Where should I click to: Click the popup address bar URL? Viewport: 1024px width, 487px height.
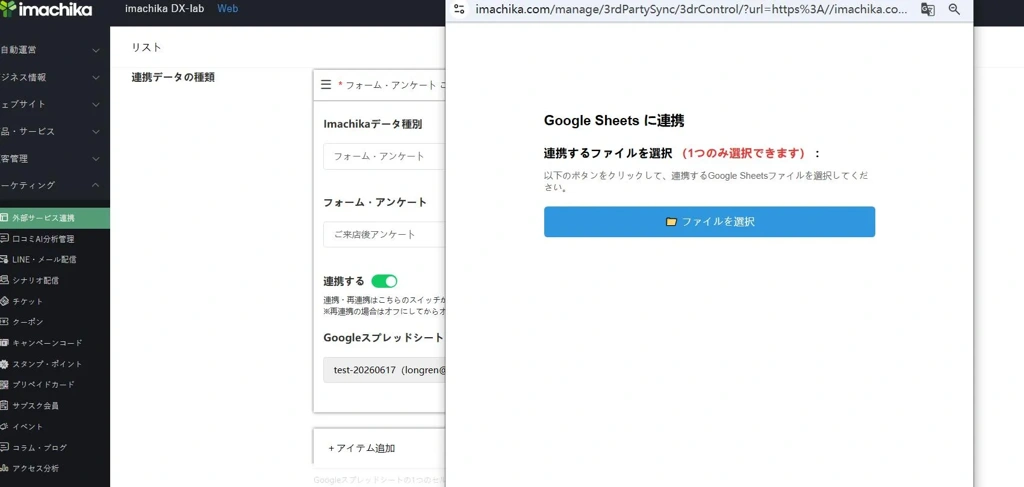point(691,9)
